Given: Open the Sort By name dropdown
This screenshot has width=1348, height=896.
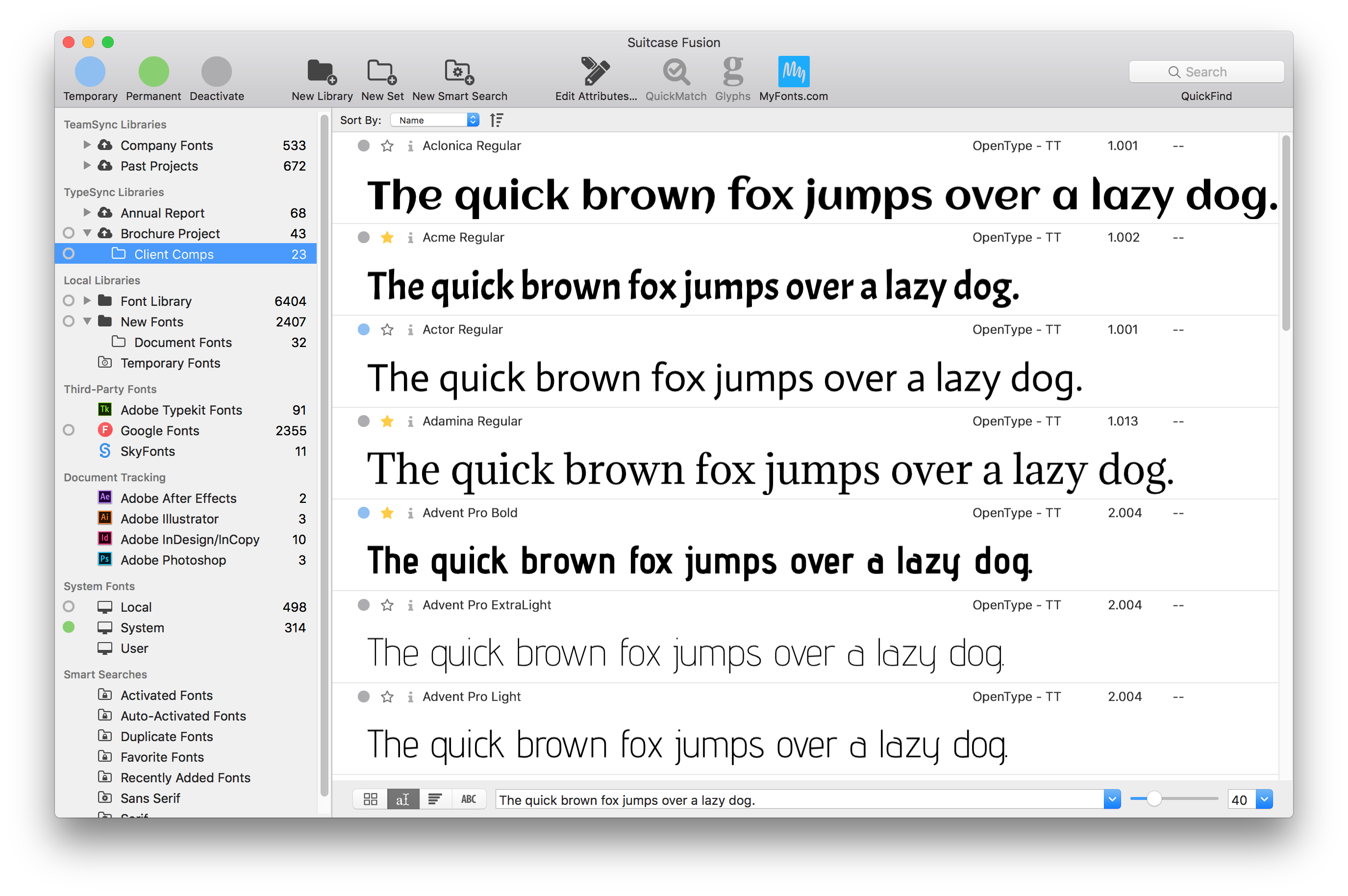Looking at the screenshot, I should point(434,120).
